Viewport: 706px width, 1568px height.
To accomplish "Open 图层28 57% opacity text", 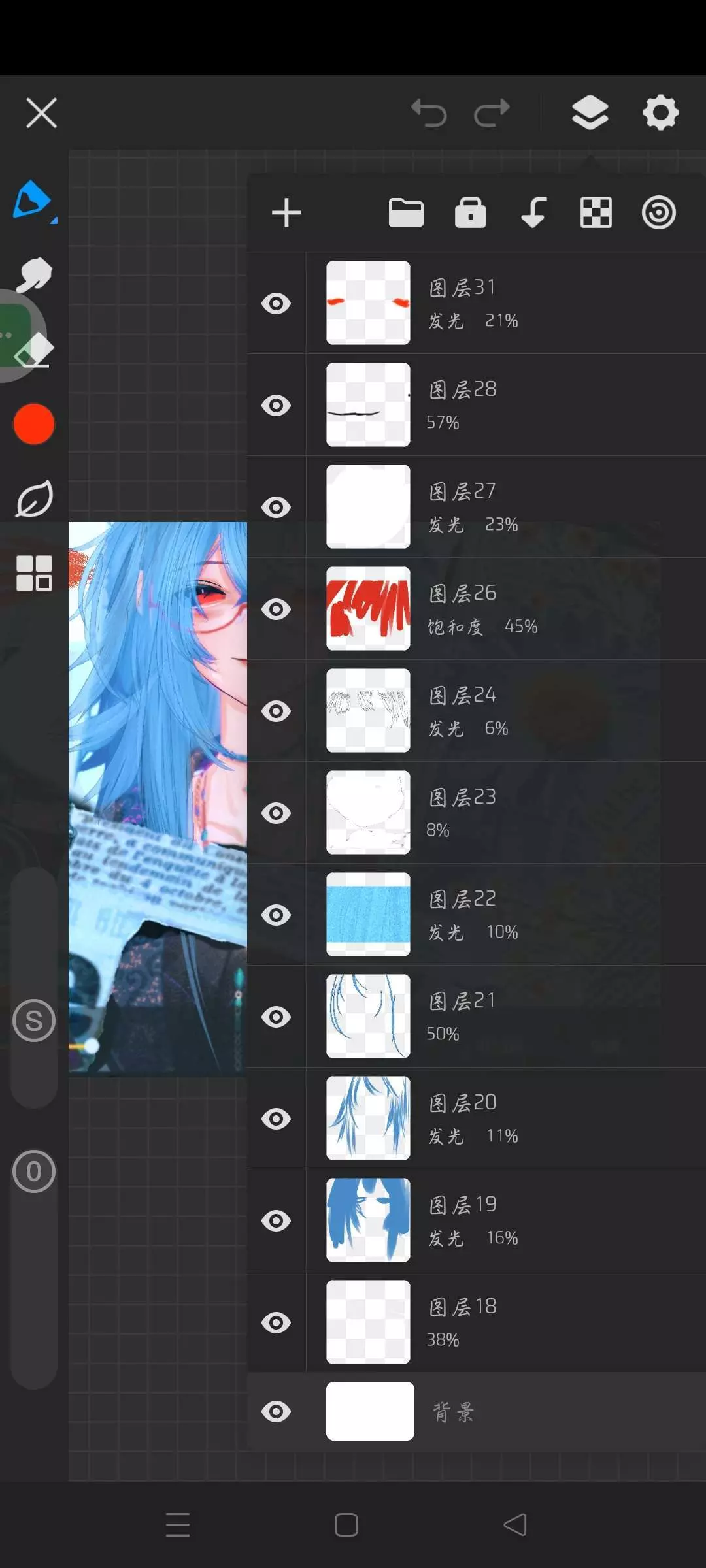I will click(x=443, y=423).
